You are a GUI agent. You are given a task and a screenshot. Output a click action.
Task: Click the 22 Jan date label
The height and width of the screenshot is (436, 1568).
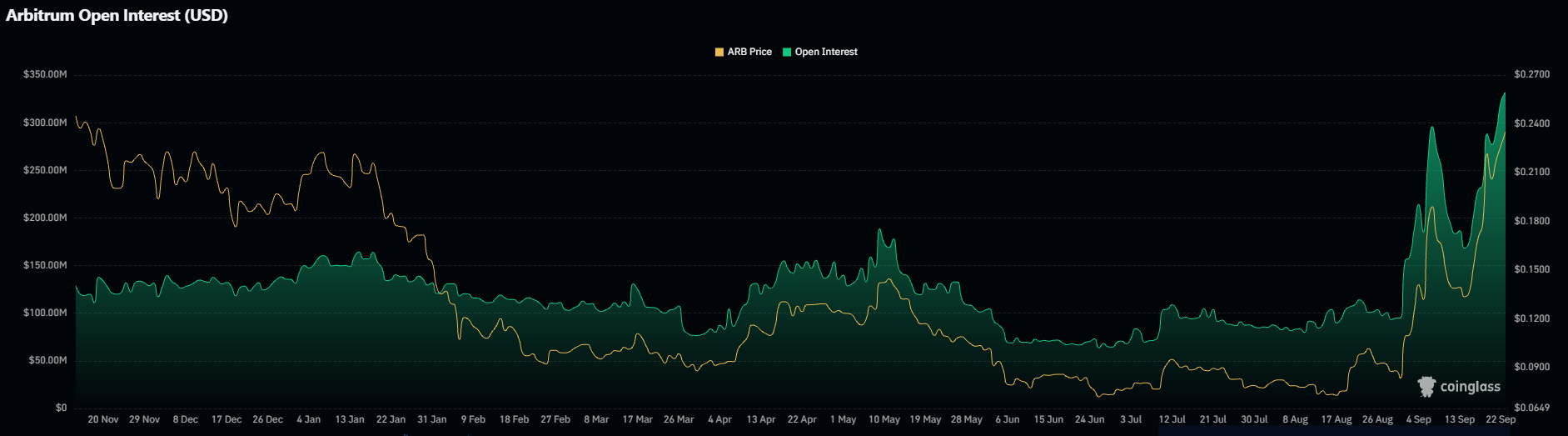(x=391, y=419)
